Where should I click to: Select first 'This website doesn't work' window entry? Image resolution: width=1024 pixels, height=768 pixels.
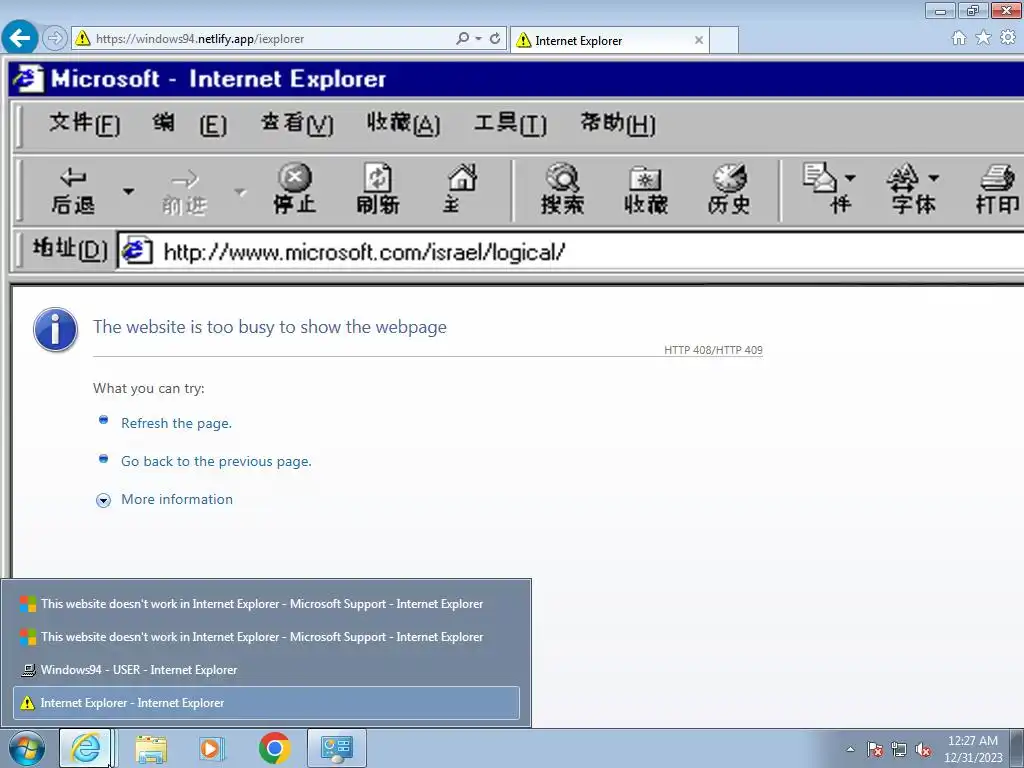[x=266, y=604]
